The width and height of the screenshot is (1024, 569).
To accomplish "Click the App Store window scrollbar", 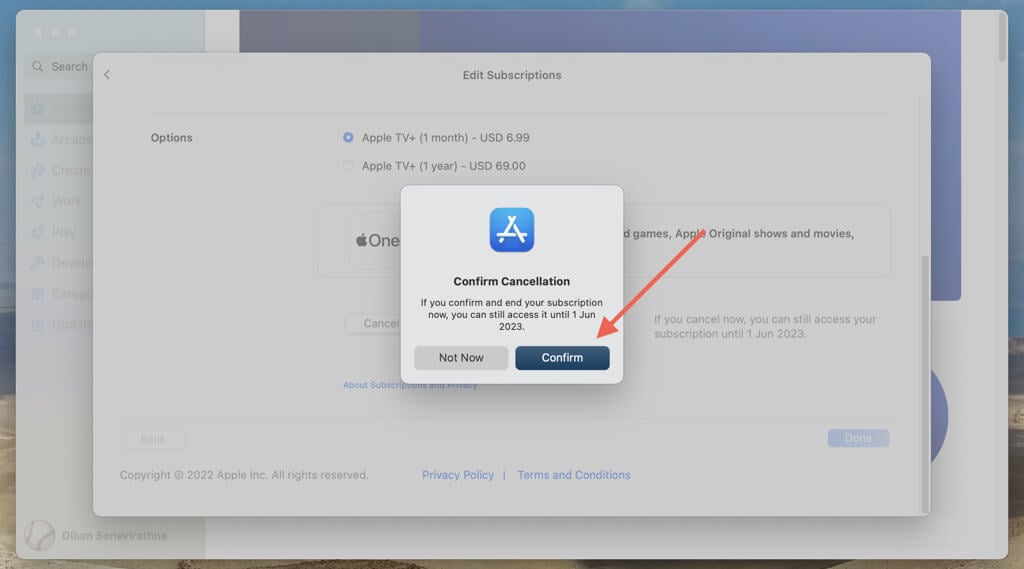I will coord(1002,38).
